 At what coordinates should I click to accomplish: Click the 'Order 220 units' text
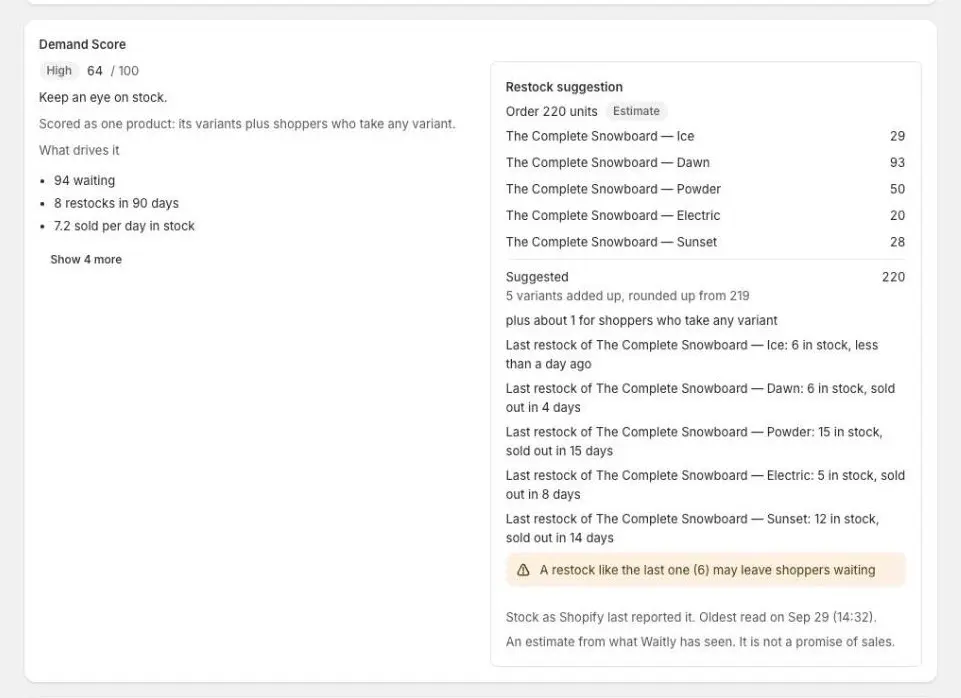(x=552, y=112)
